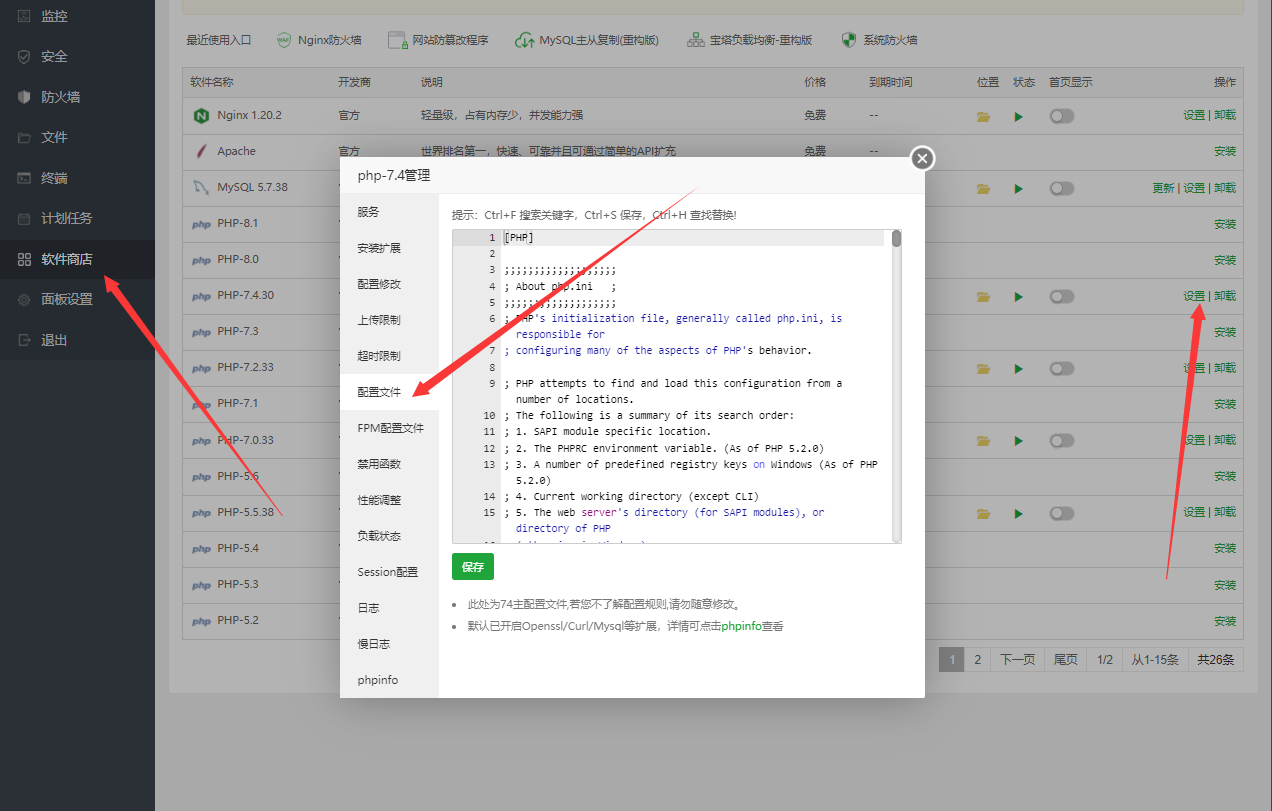
Task: Toggle homepage display for PHP-7.2.33
Action: (x=1062, y=368)
